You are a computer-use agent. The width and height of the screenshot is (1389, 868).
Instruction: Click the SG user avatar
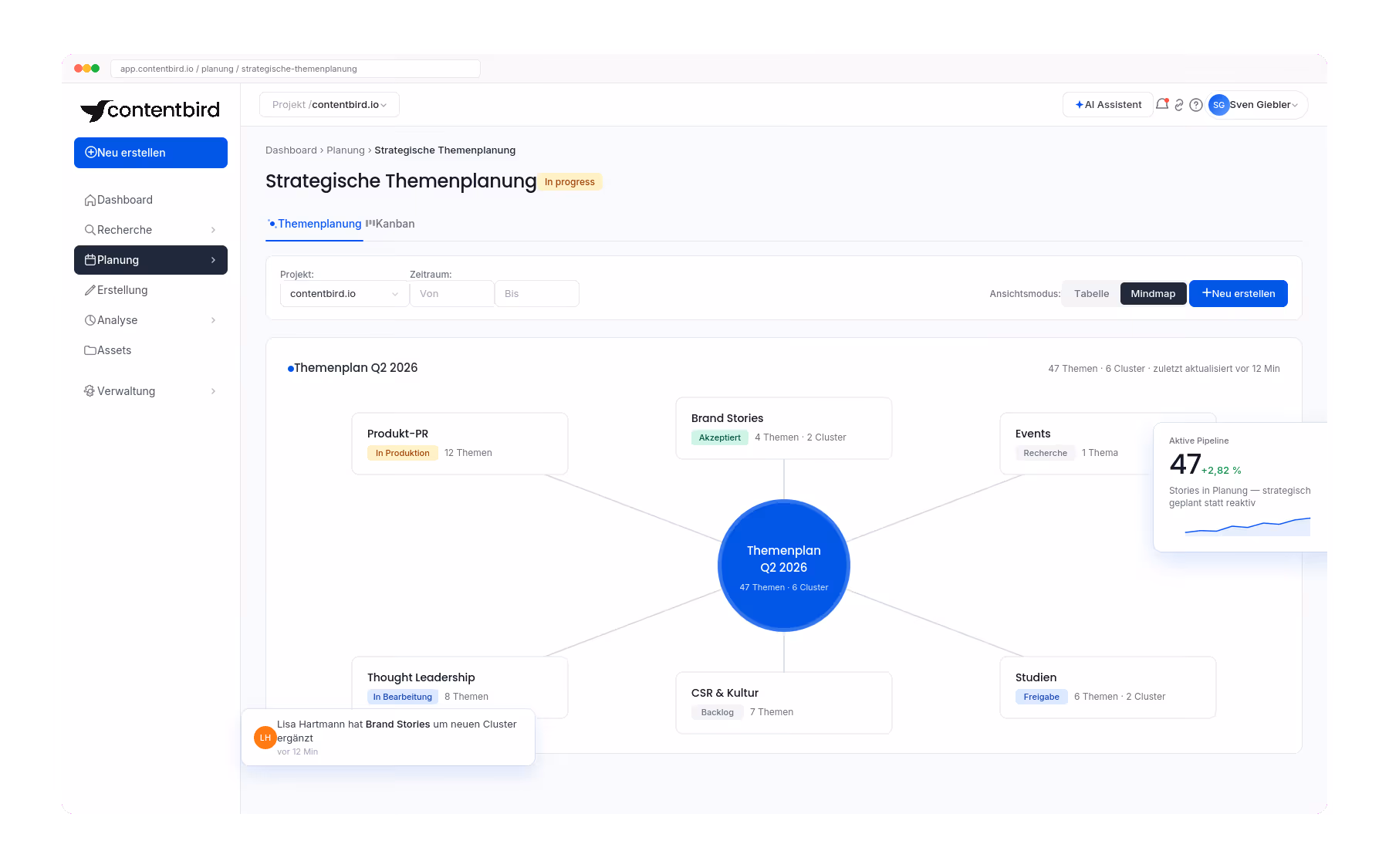coord(1218,105)
